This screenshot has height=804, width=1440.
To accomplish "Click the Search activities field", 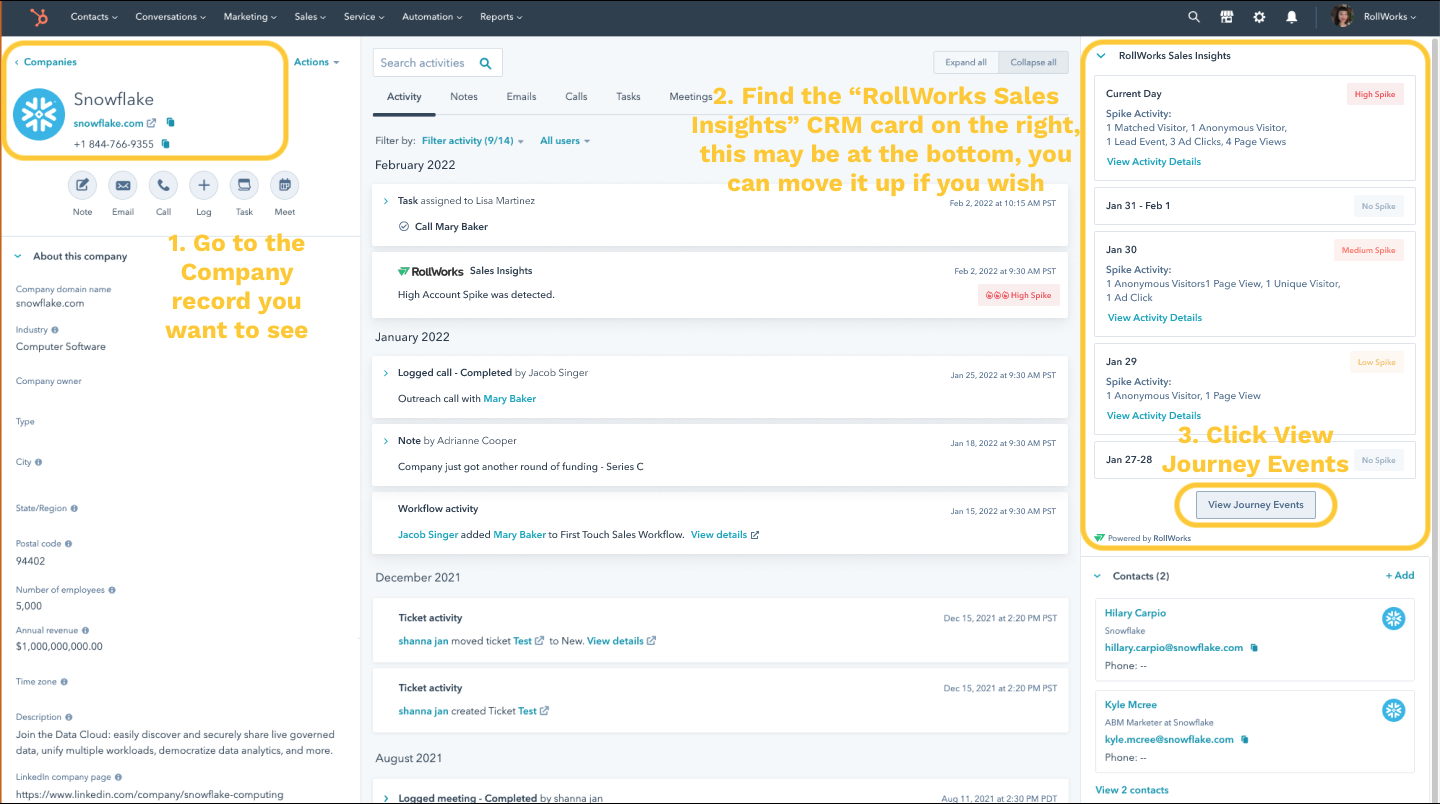I will (x=424, y=63).
